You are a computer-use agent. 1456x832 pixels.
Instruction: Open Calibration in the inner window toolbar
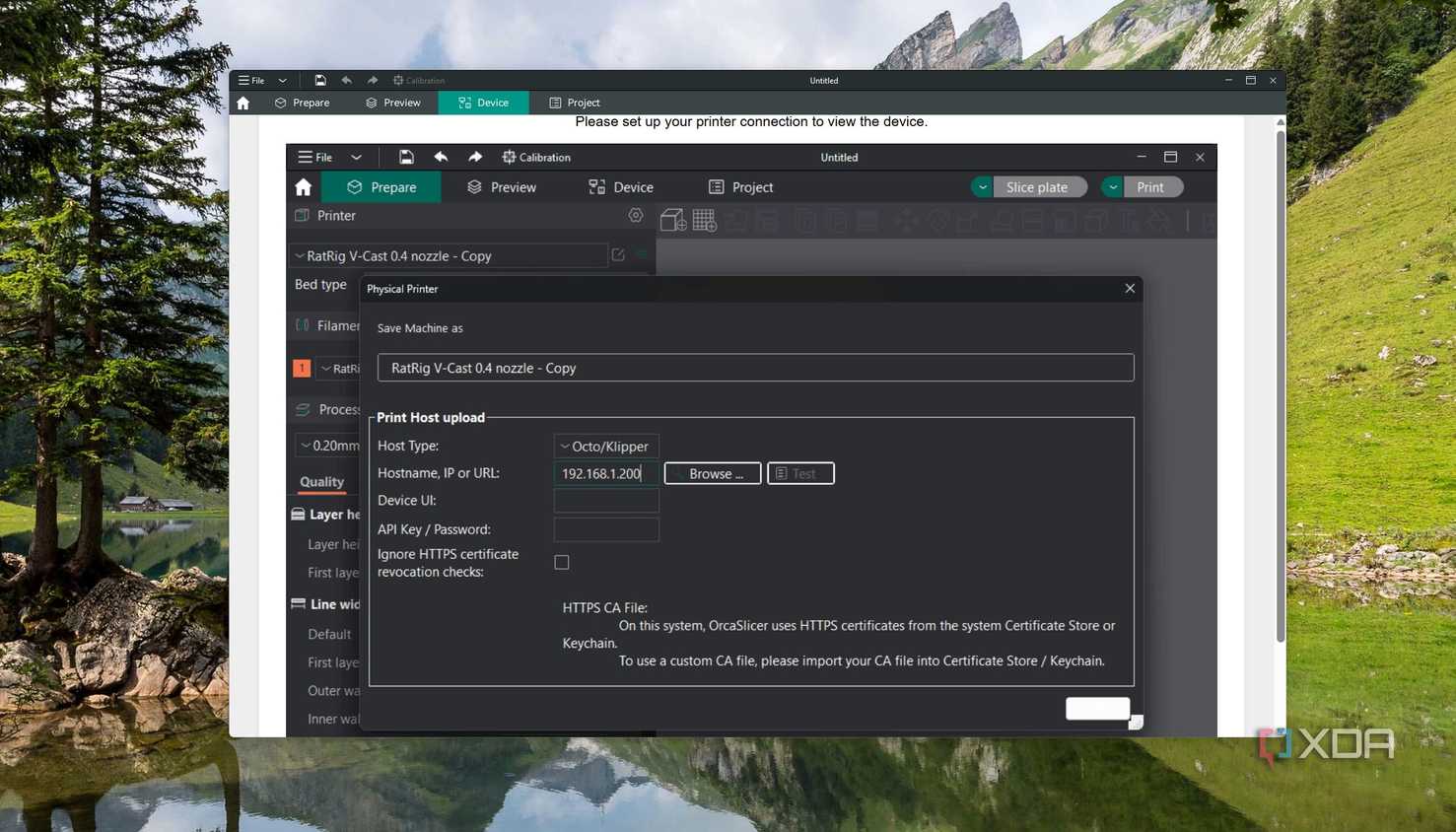[536, 157]
